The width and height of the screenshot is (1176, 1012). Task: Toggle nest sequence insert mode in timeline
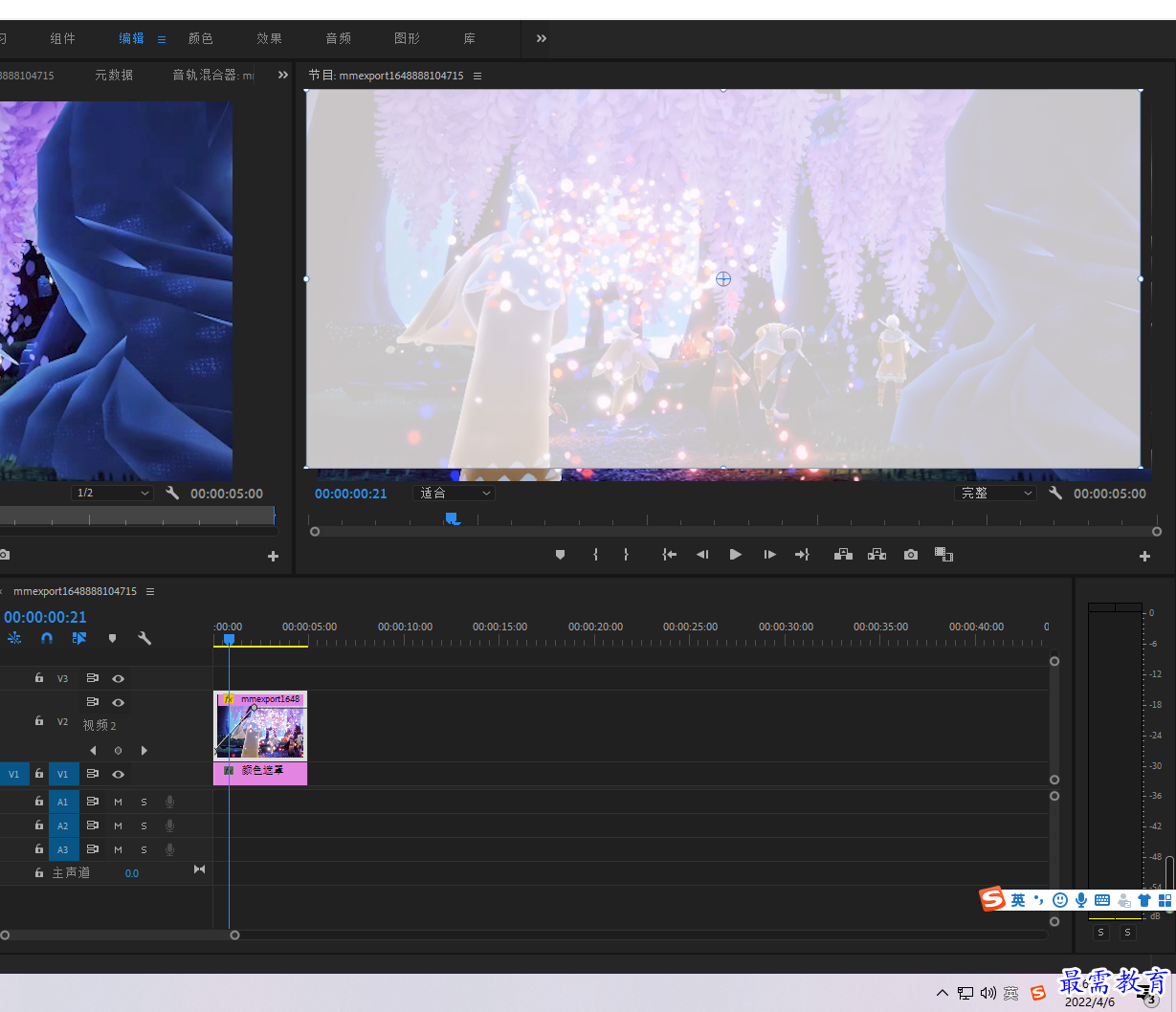pos(14,638)
